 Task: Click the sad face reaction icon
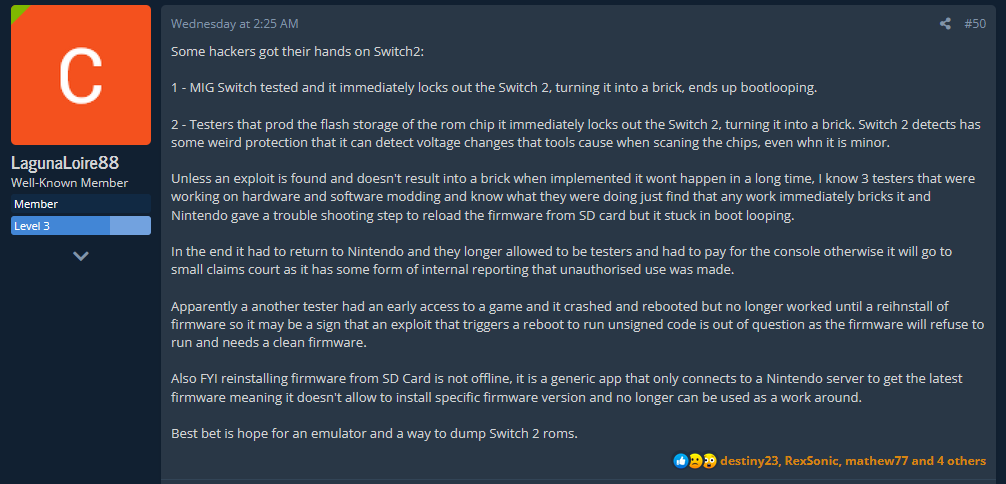point(694,460)
